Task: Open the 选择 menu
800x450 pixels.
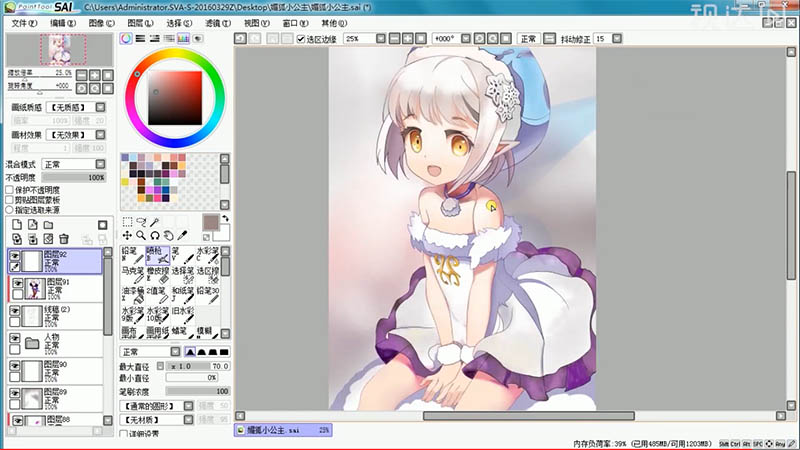Action: click(x=179, y=23)
